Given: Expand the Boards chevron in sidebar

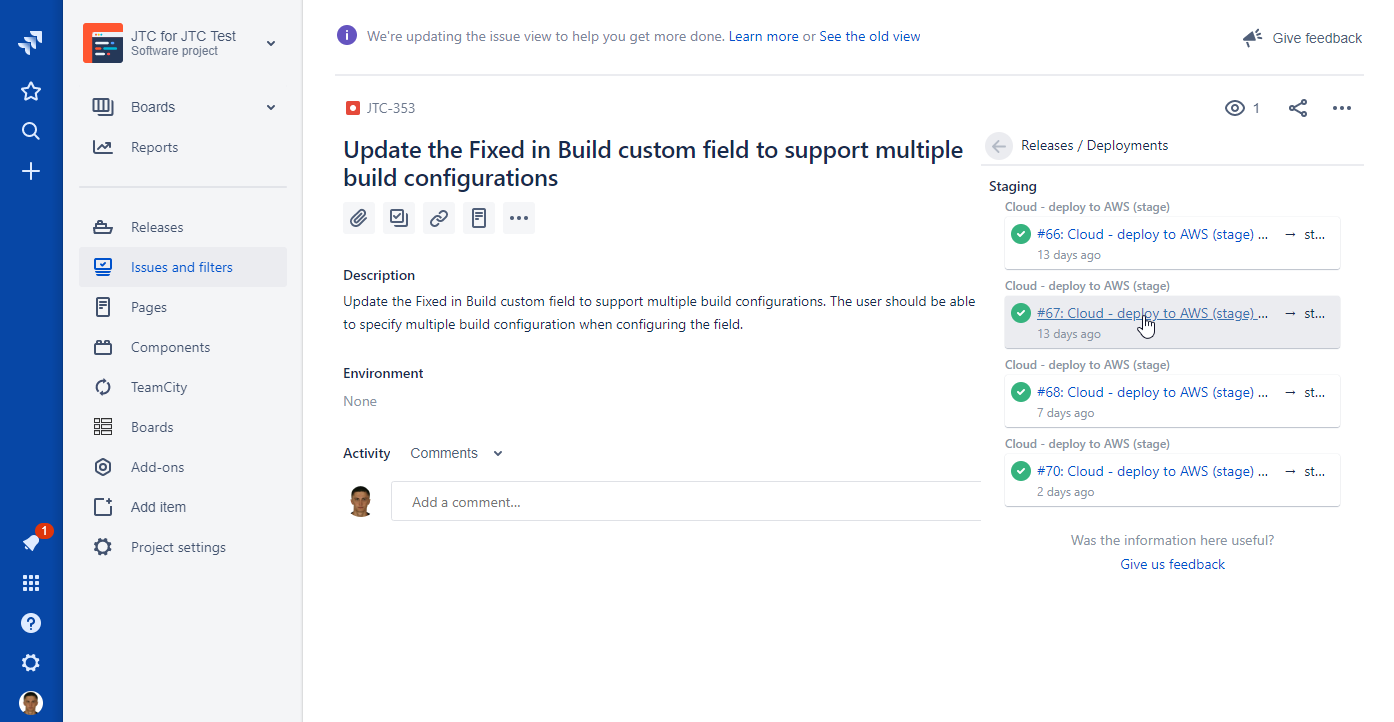Looking at the screenshot, I should [x=271, y=107].
